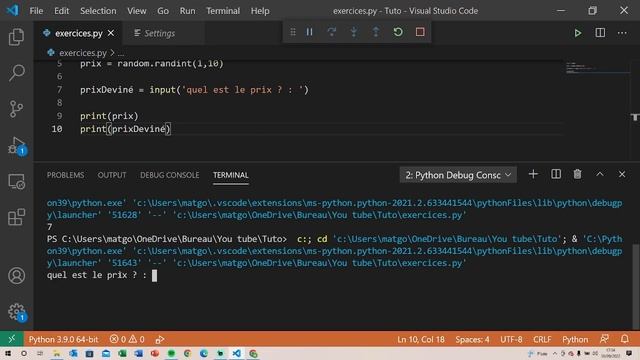The height and width of the screenshot is (360, 640).
Task: Click status bar debug start icon
Action: coord(160,339)
